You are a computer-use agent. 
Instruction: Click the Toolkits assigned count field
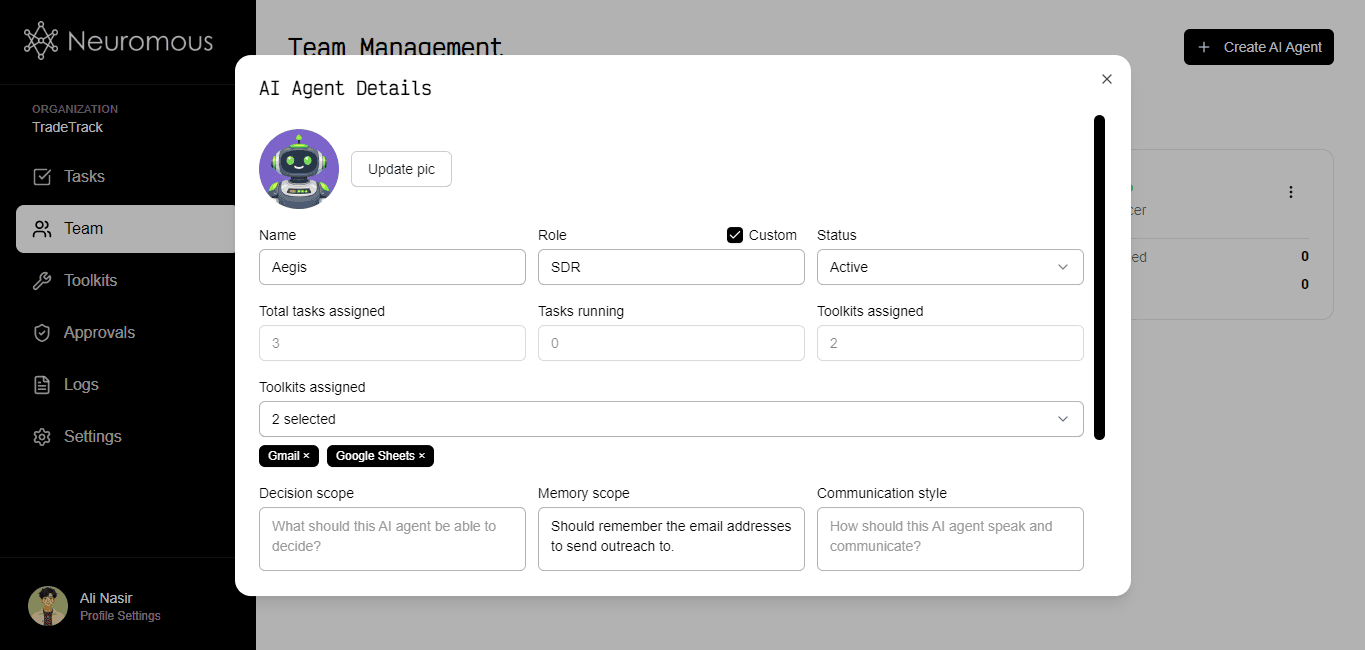point(950,343)
